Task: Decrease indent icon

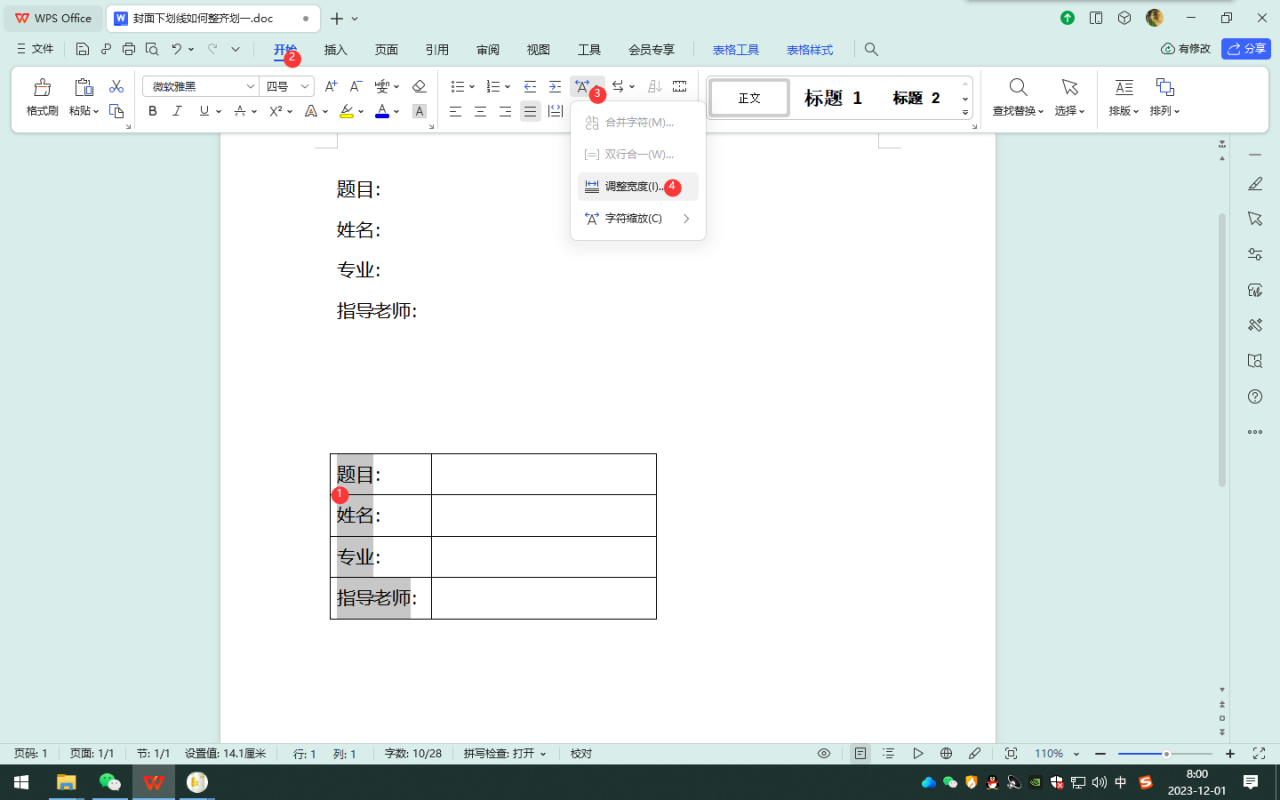Action: pyautogui.click(x=530, y=87)
